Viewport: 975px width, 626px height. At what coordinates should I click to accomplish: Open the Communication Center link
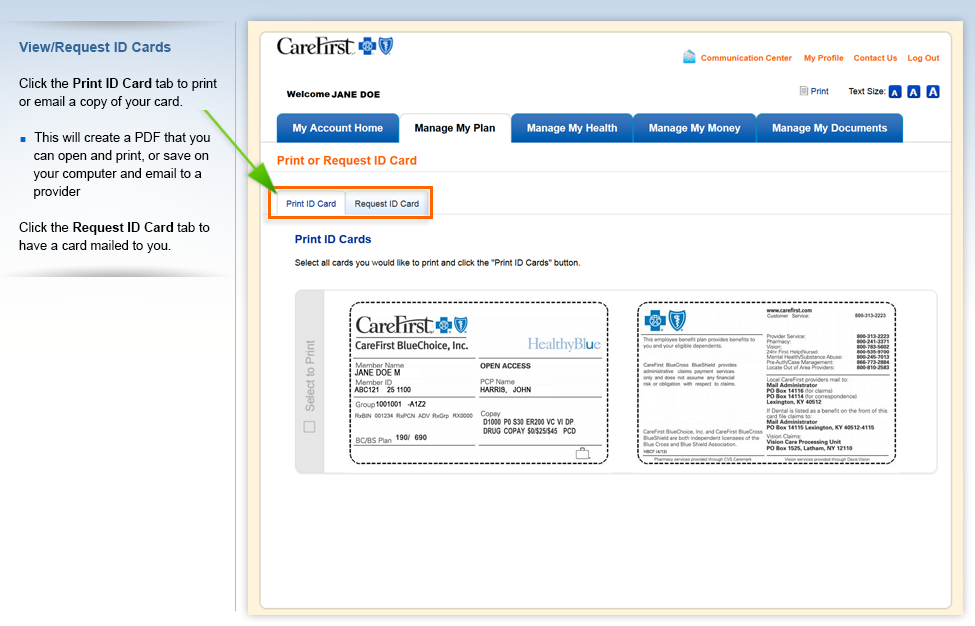coord(746,58)
